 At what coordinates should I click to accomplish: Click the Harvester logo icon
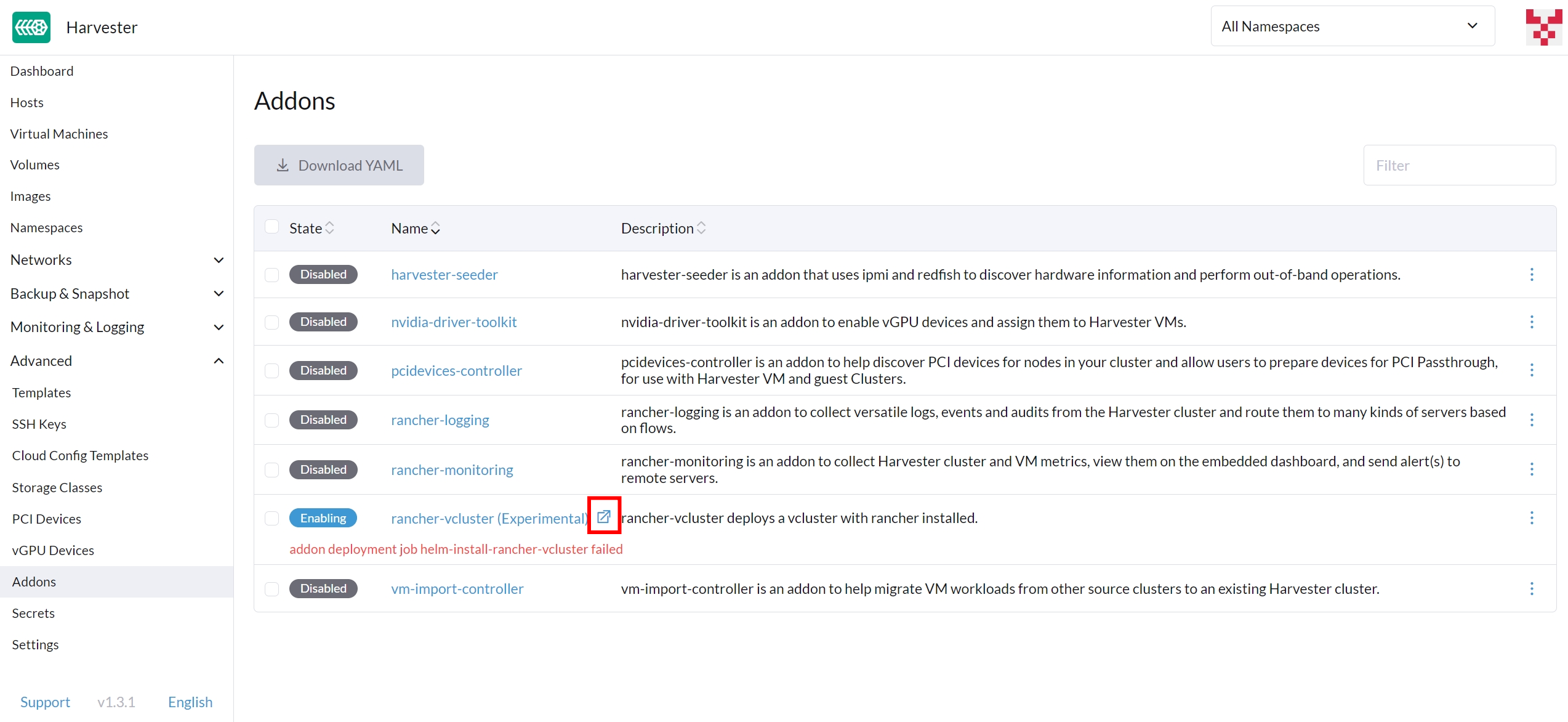click(x=31, y=27)
